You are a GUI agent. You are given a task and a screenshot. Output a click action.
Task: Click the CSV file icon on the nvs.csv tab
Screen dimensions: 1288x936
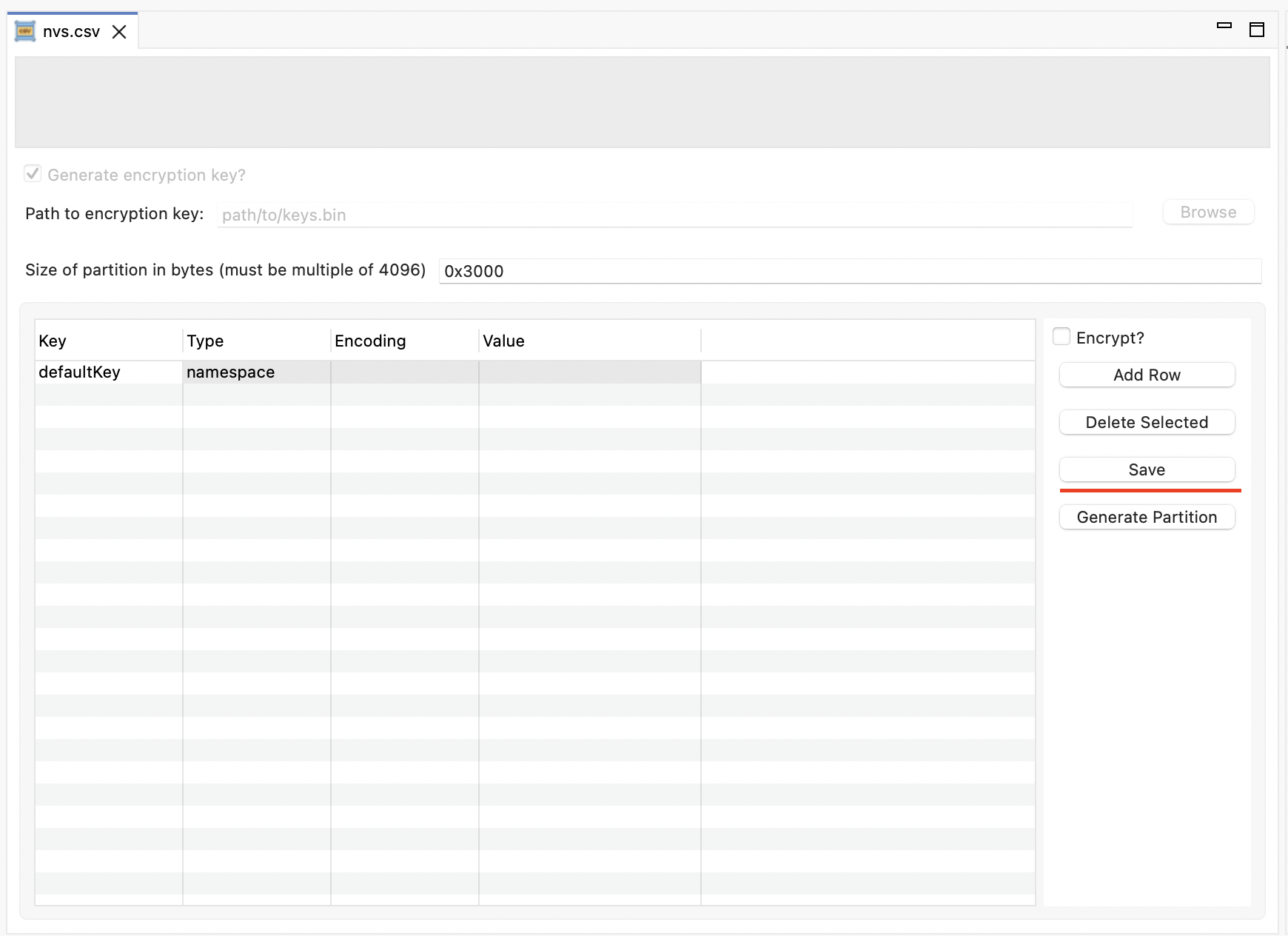[24, 31]
